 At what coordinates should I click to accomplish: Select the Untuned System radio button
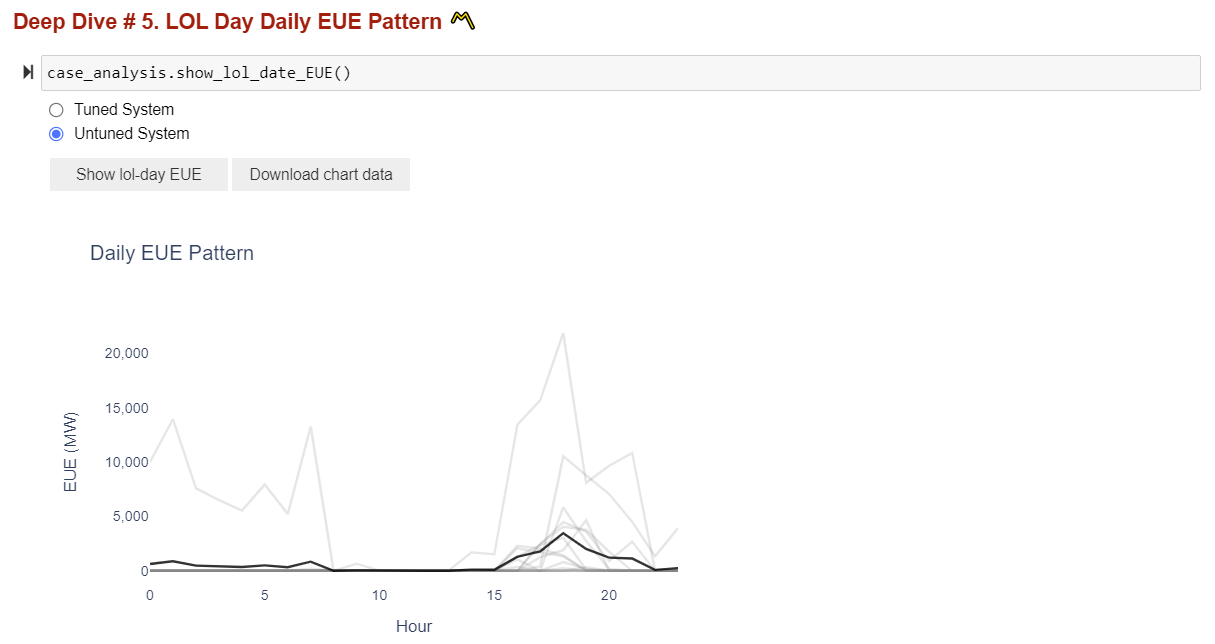coord(56,134)
